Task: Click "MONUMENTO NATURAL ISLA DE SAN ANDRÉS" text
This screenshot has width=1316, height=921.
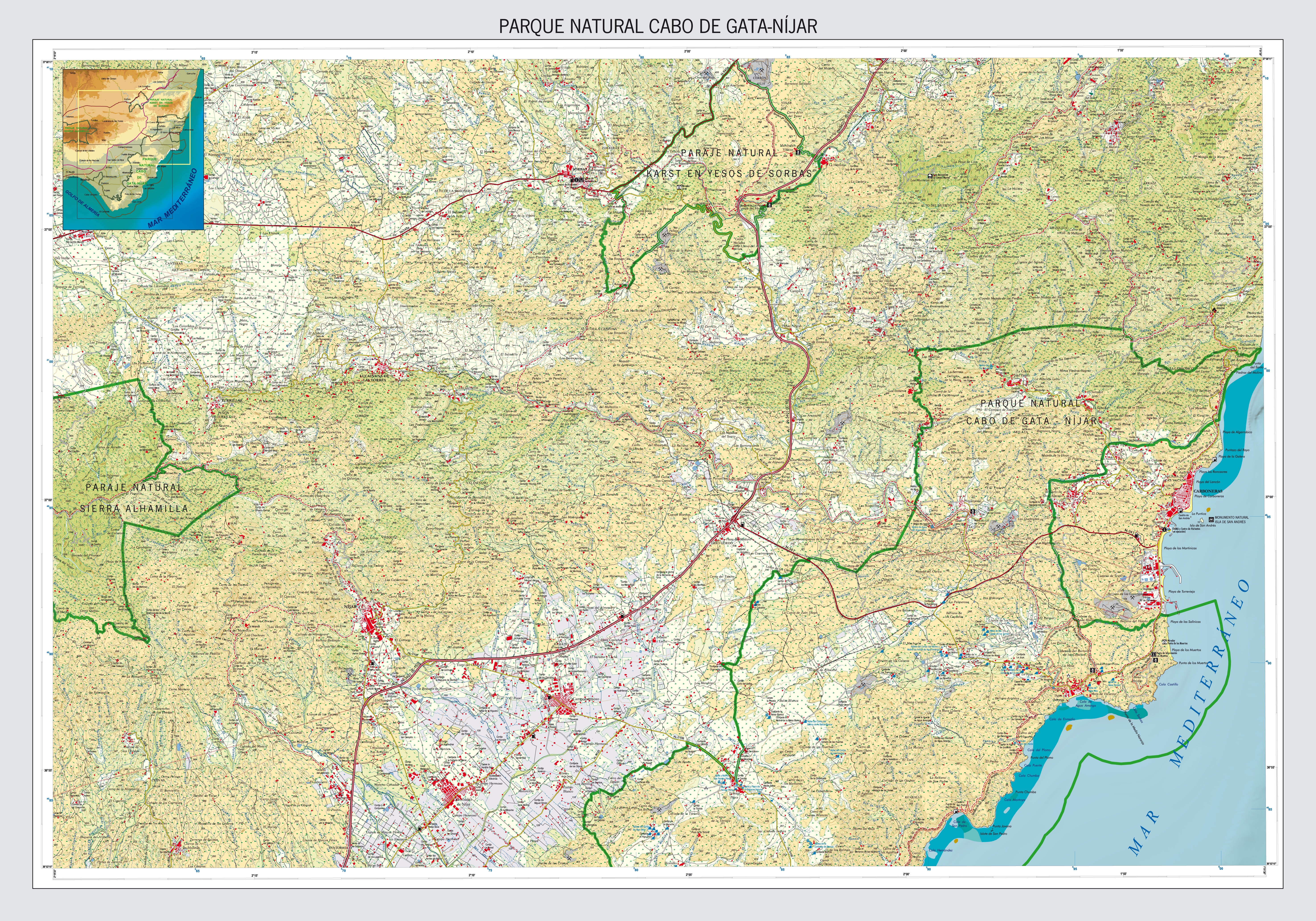Action: click(x=1232, y=520)
